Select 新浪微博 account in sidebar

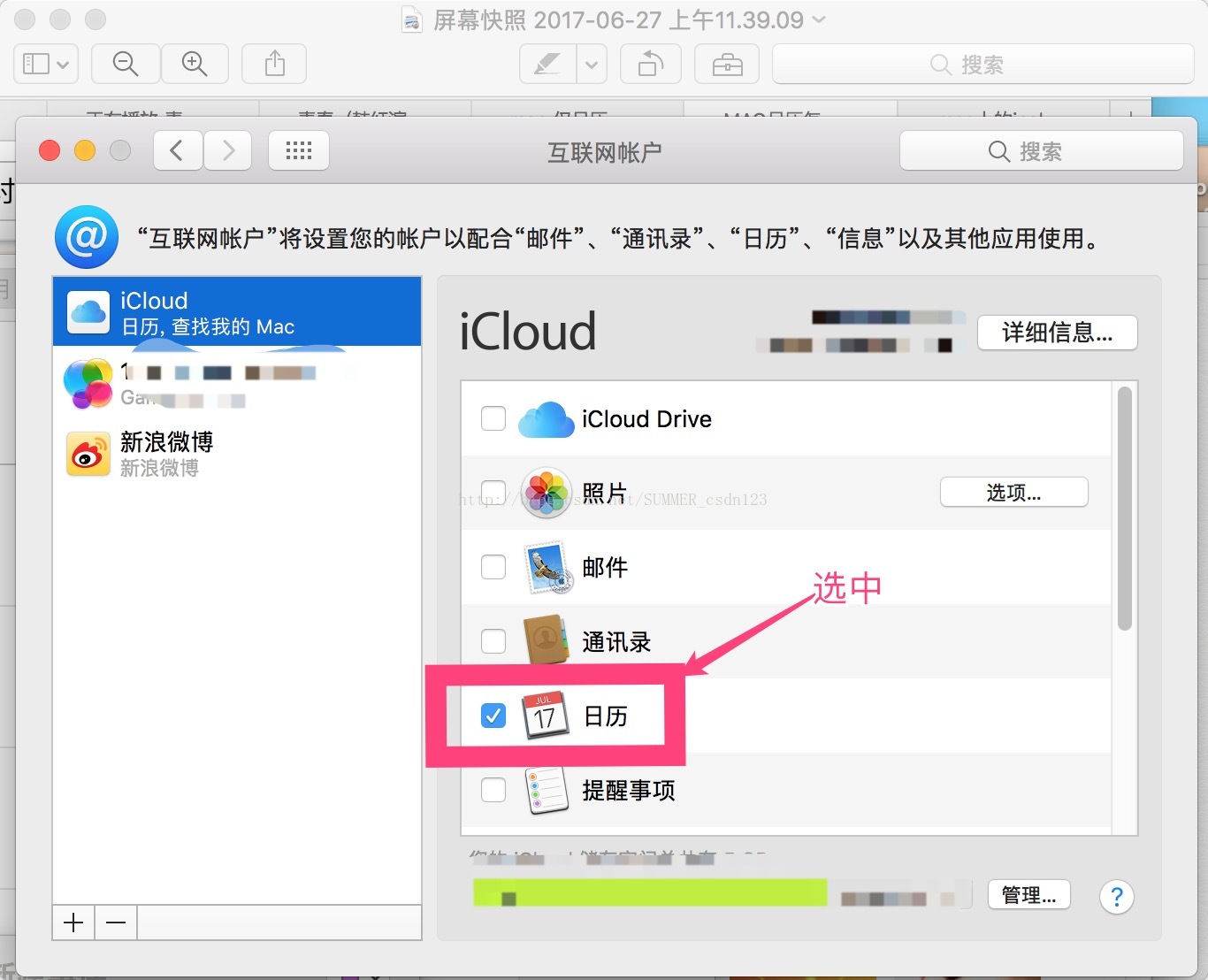point(237,454)
